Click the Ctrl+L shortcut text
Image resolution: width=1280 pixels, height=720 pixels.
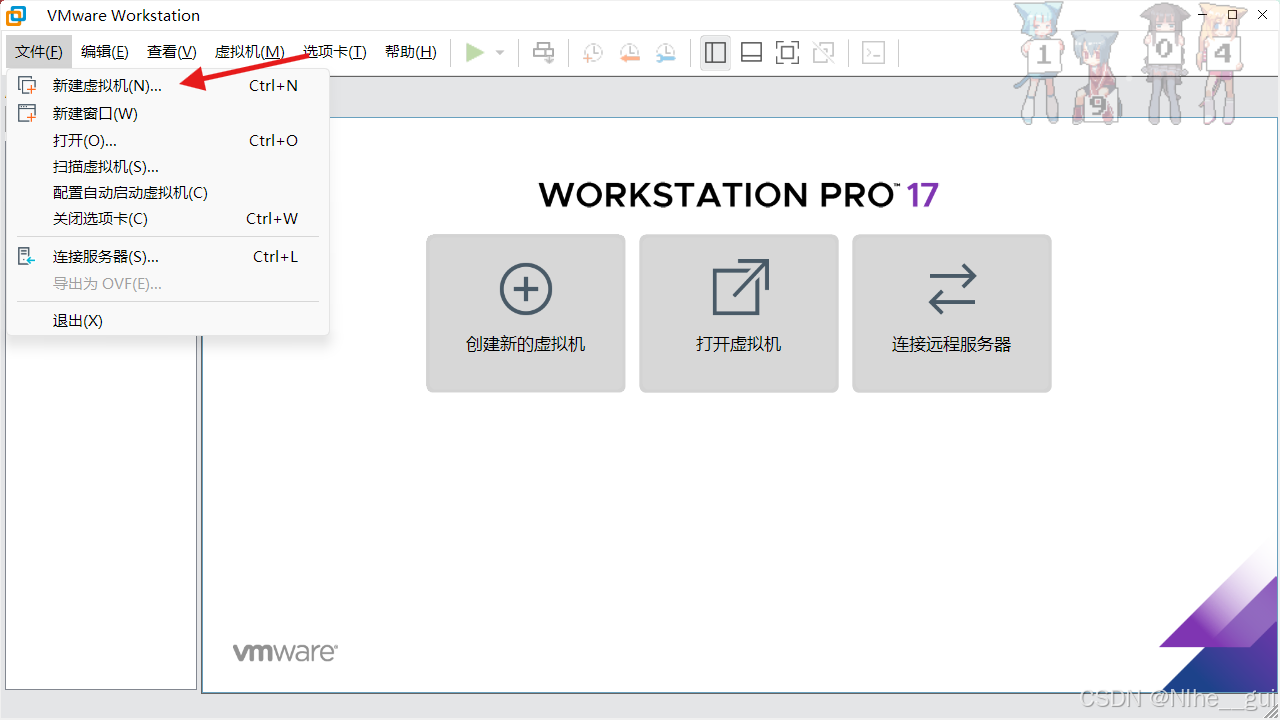(276, 257)
